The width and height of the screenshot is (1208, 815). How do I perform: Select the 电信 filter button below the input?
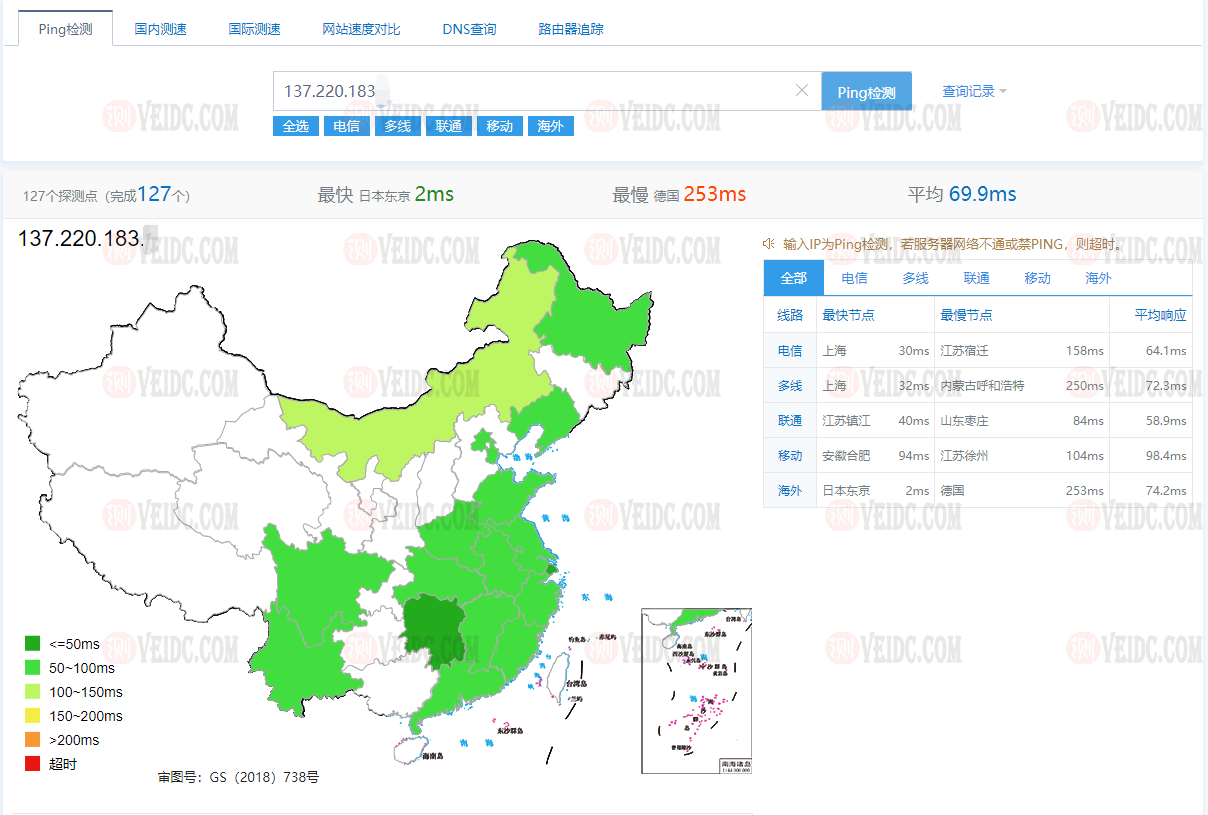346,125
